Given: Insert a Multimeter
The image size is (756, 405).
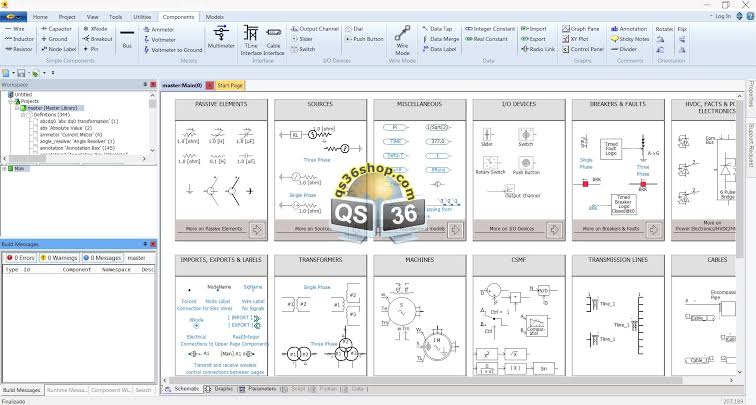Looking at the screenshot, I should pos(221,38).
